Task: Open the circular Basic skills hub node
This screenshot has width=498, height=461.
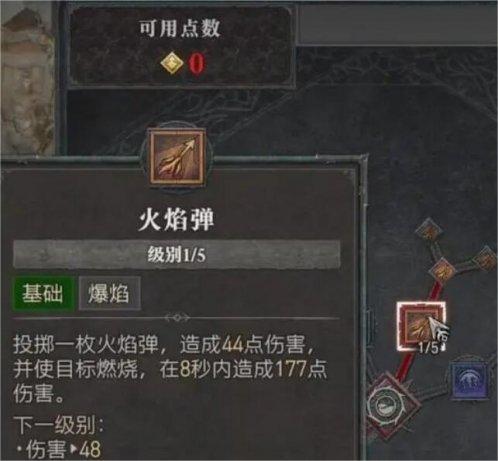Action: tap(388, 405)
